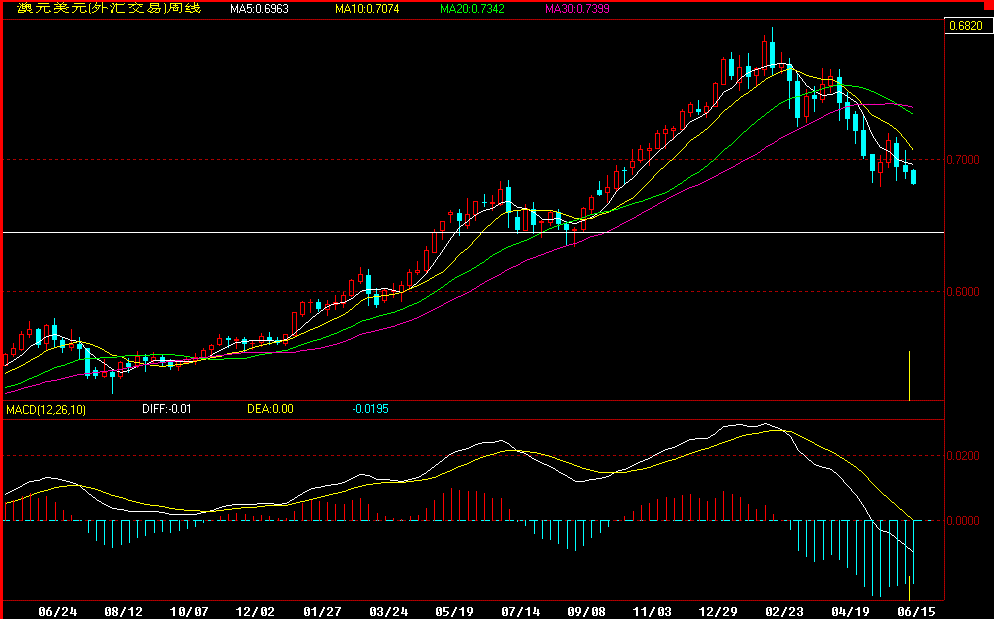Click the DEA:0.00 value
This screenshot has width=994, height=619.
[270, 409]
